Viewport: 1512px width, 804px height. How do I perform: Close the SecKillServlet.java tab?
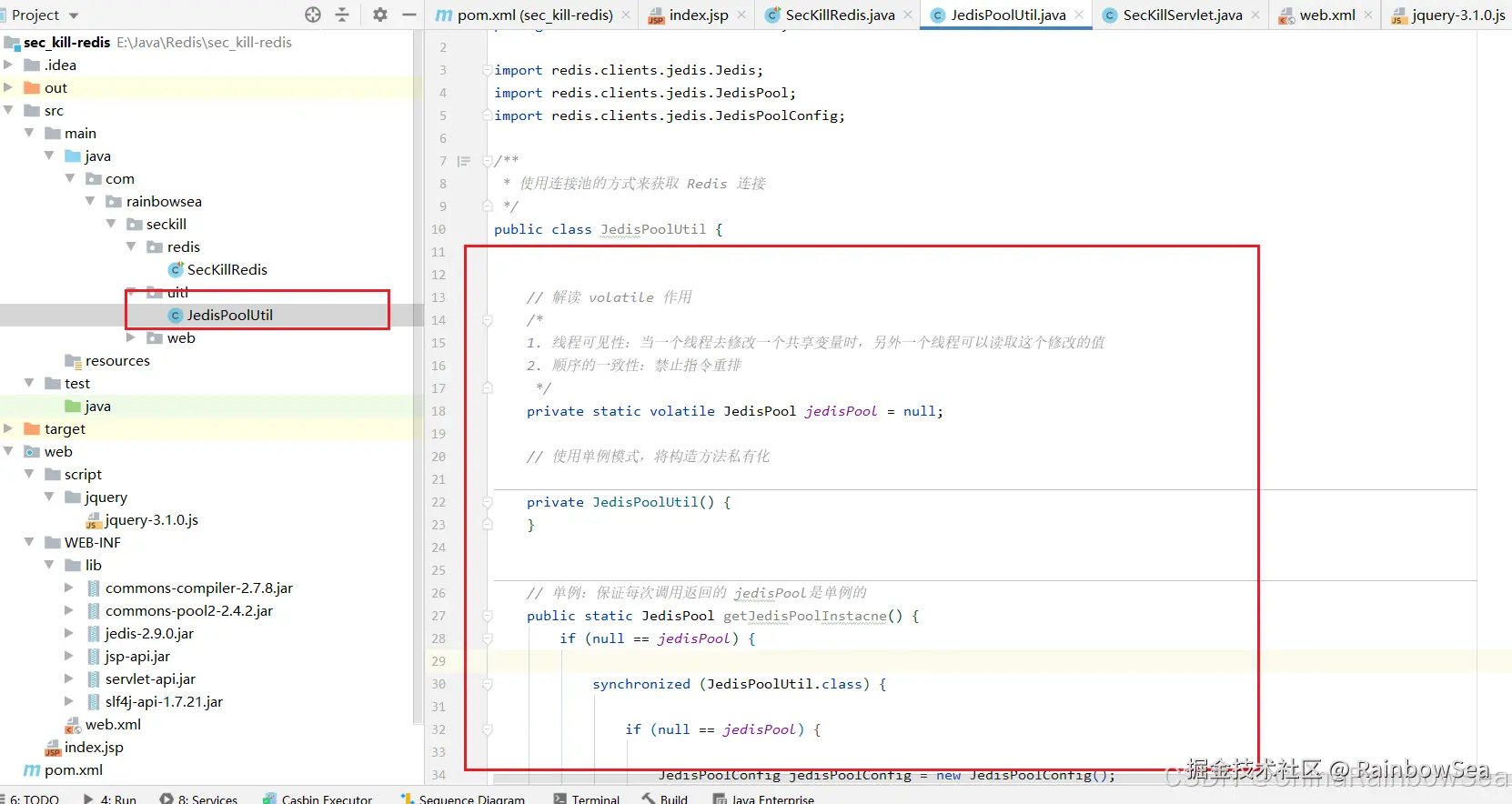(1255, 15)
